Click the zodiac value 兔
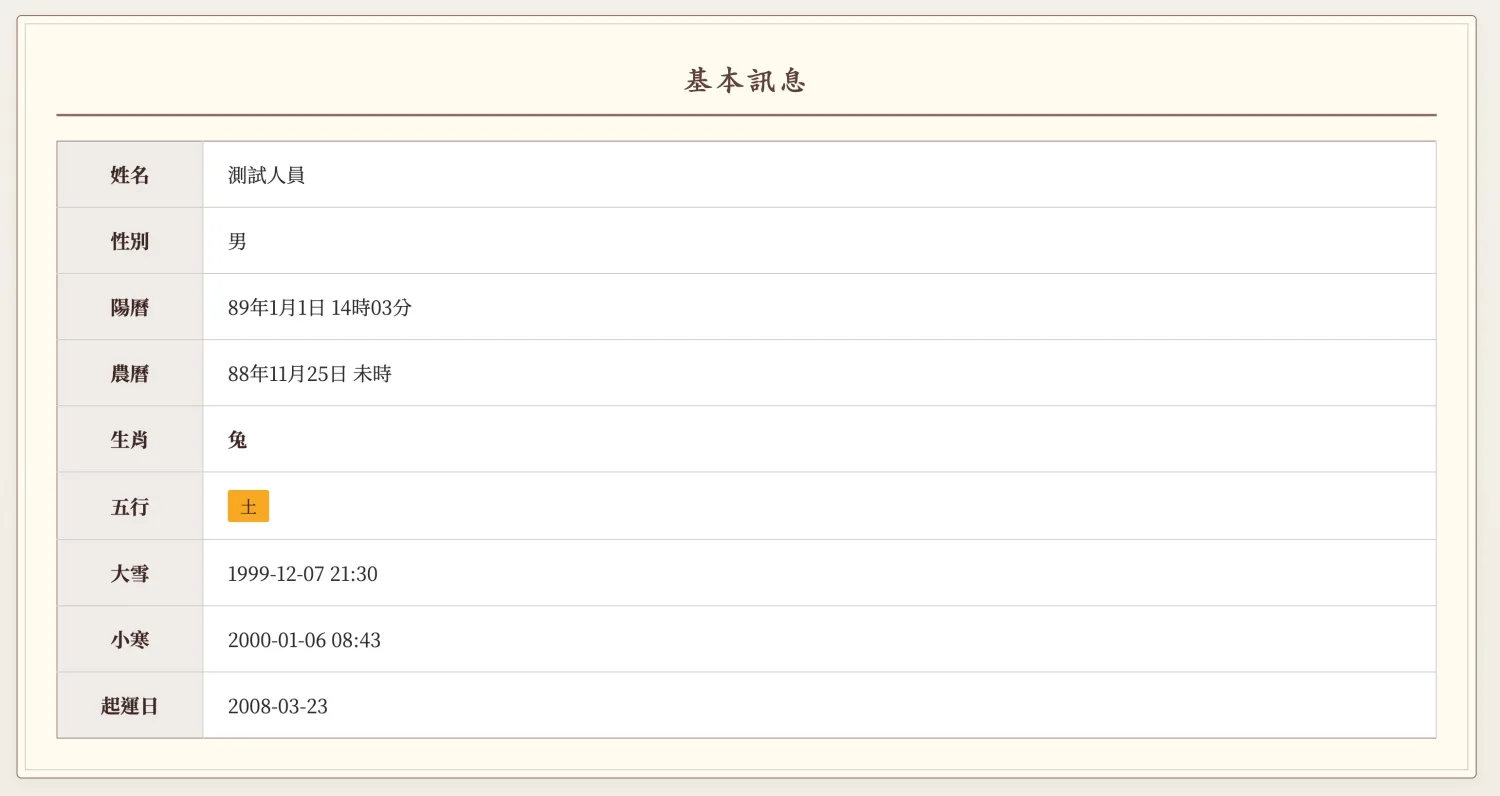This screenshot has width=1500, height=796. click(x=237, y=439)
